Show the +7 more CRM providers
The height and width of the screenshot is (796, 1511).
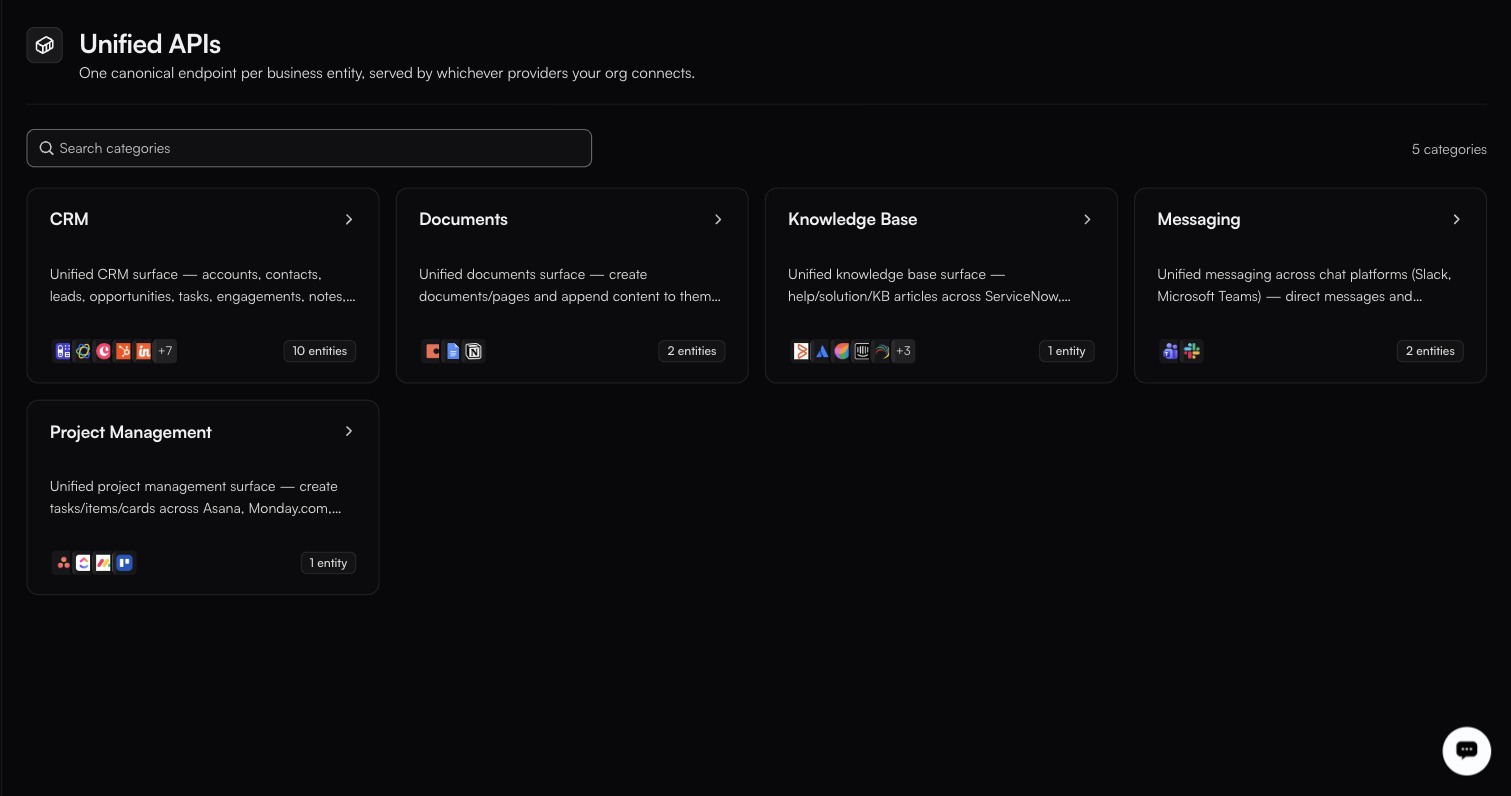pyautogui.click(x=165, y=351)
